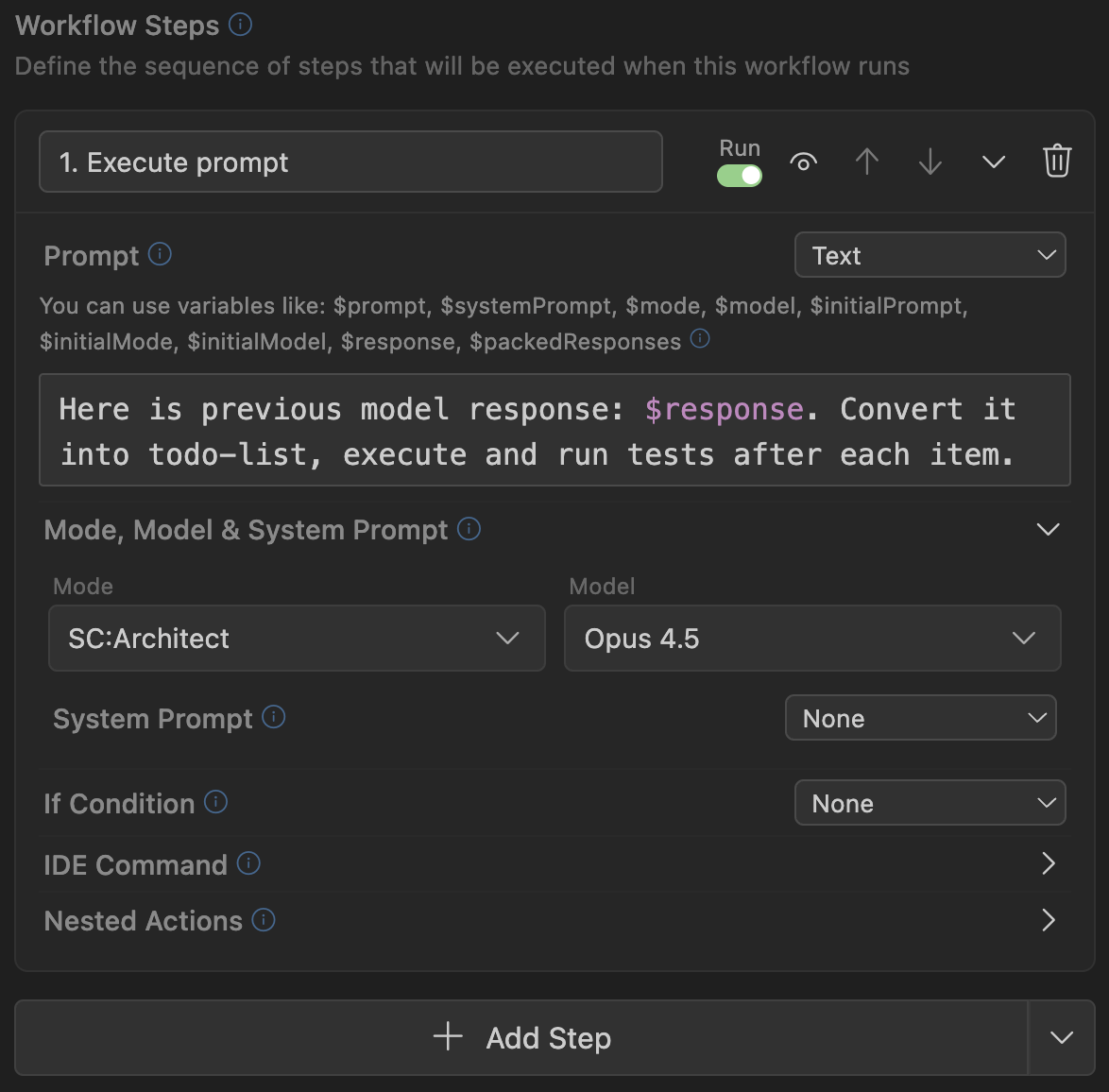Disable the Run toggle switch

pos(740,176)
